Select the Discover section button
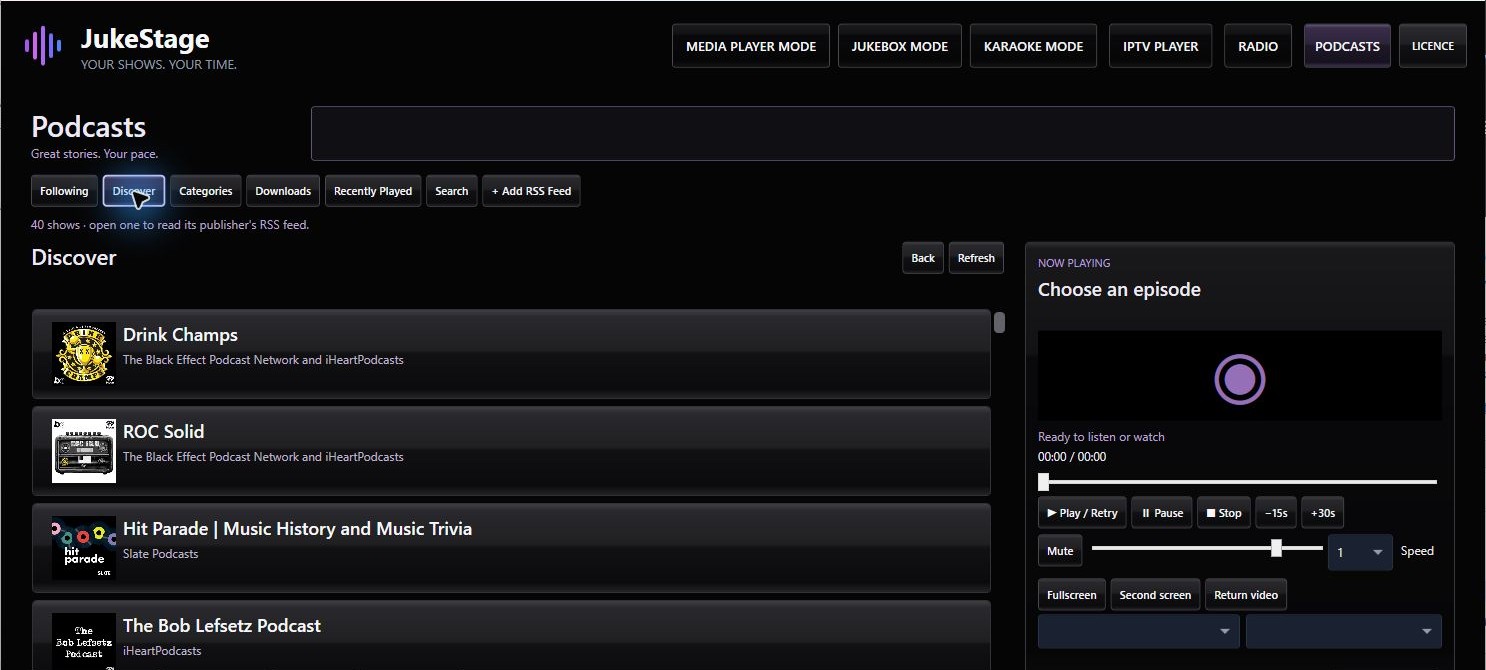This screenshot has height=670, width=1486. coord(134,191)
